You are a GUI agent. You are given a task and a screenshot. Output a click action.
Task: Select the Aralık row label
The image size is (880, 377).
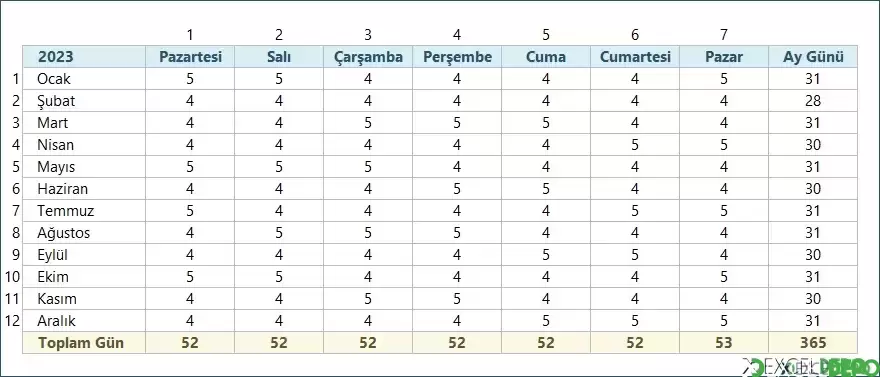84,321
